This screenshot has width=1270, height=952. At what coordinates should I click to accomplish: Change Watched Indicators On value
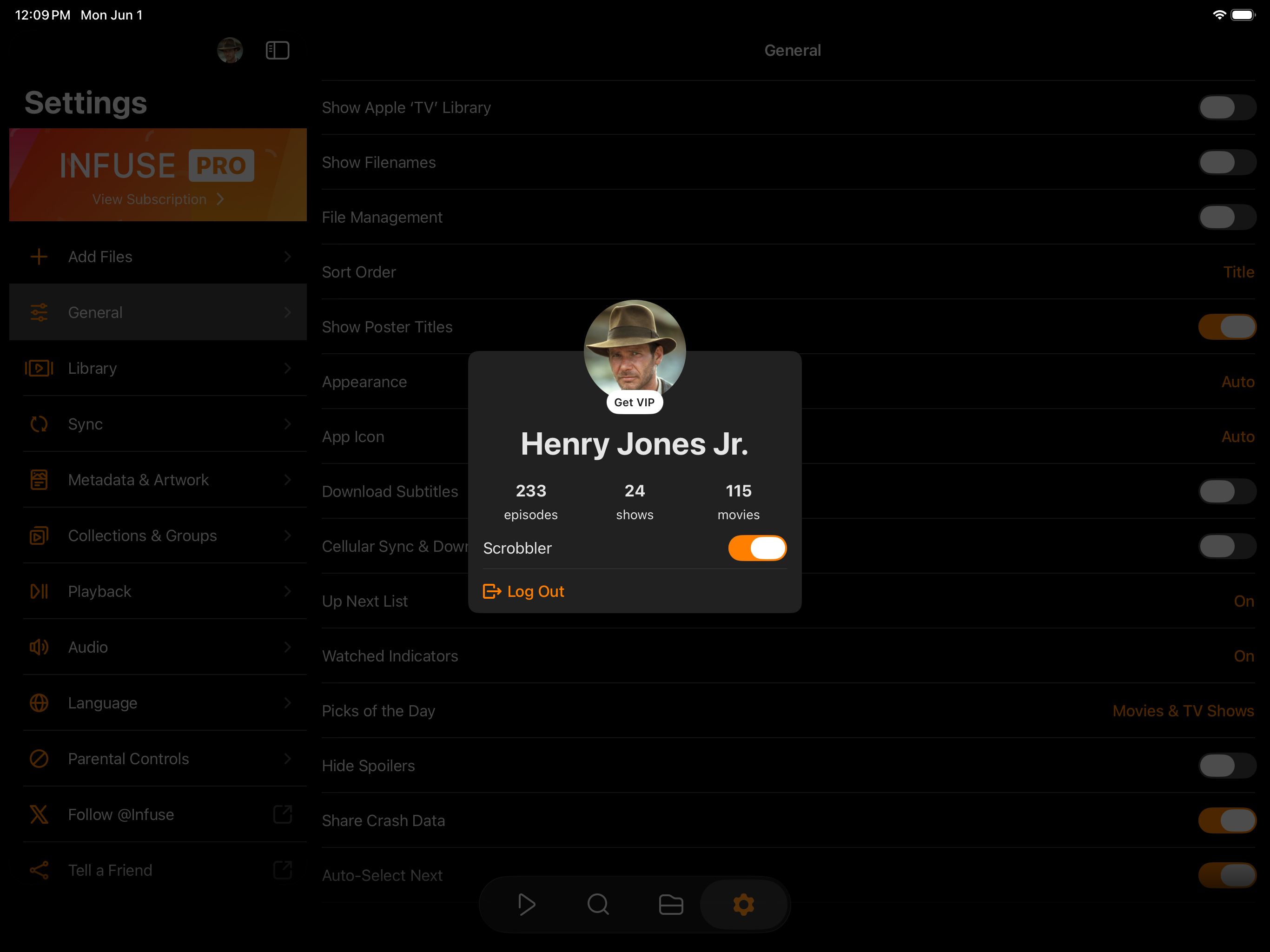point(1244,656)
